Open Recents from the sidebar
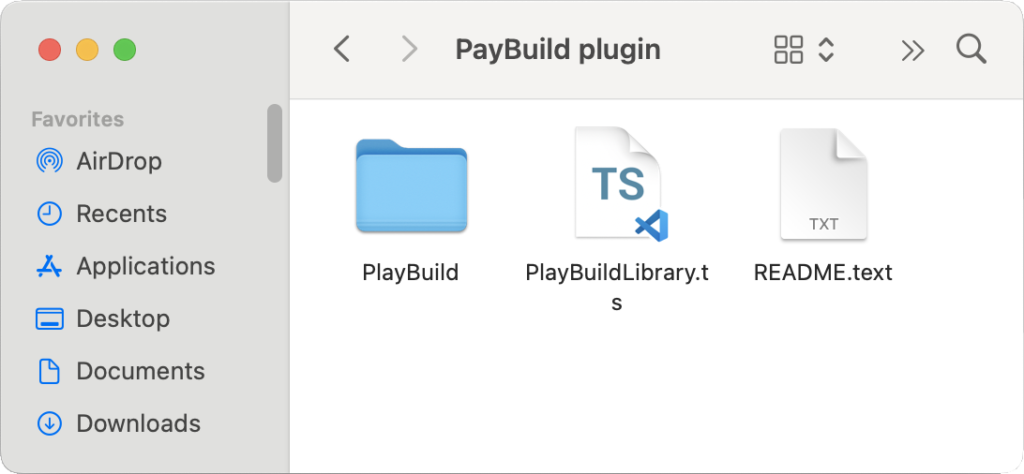Image resolution: width=1024 pixels, height=474 pixels. [120, 214]
